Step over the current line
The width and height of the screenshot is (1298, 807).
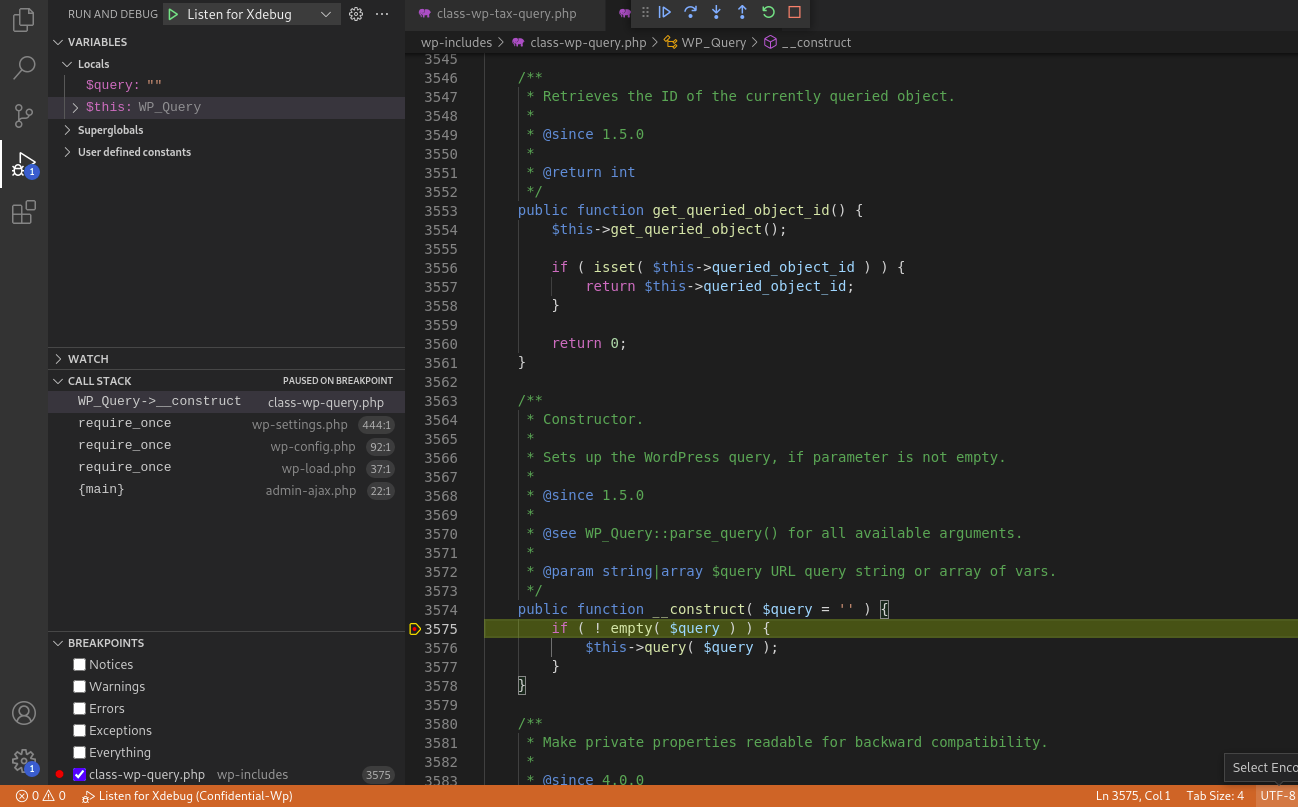(x=690, y=13)
